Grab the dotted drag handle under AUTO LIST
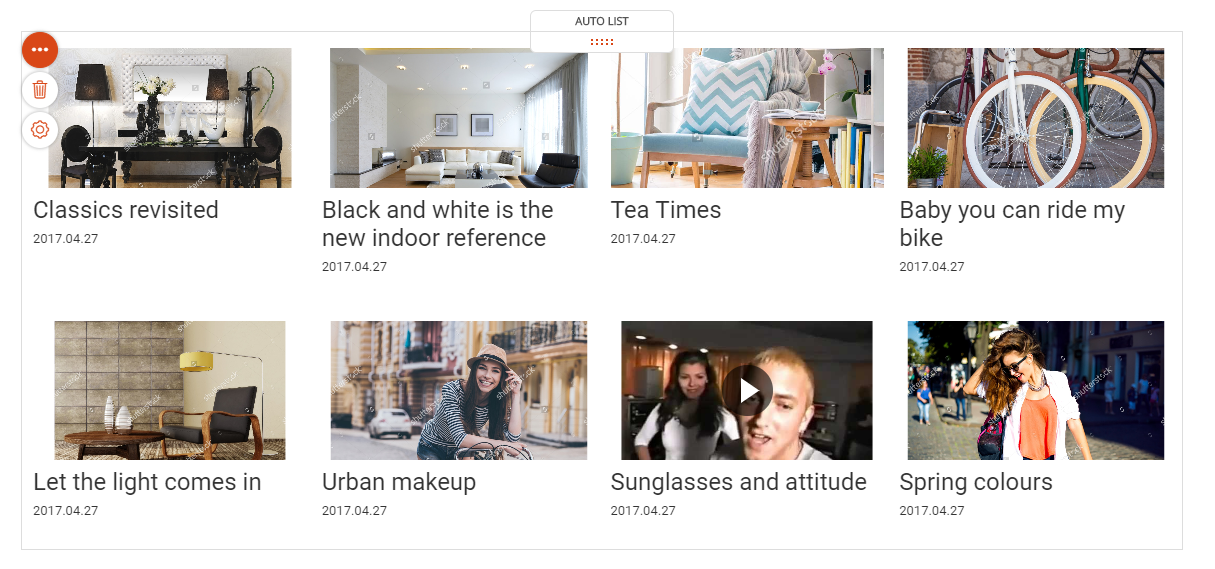The height and width of the screenshot is (569, 1215). tap(602, 42)
